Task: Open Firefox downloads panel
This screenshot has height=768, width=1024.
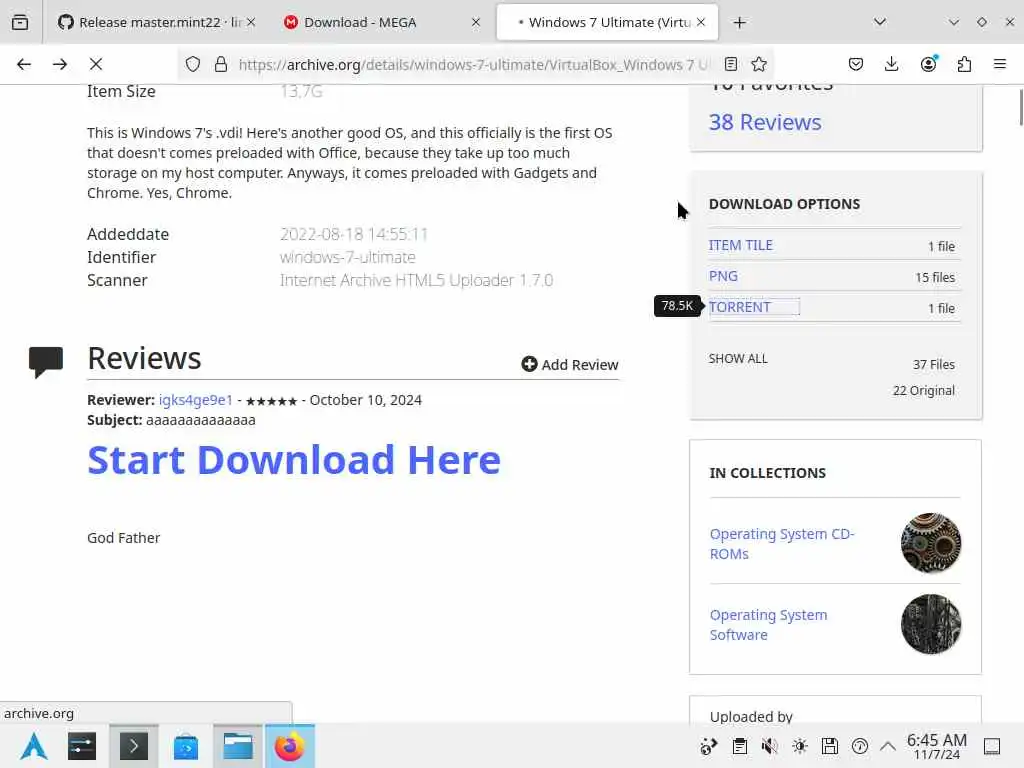Action: [x=891, y=64]
